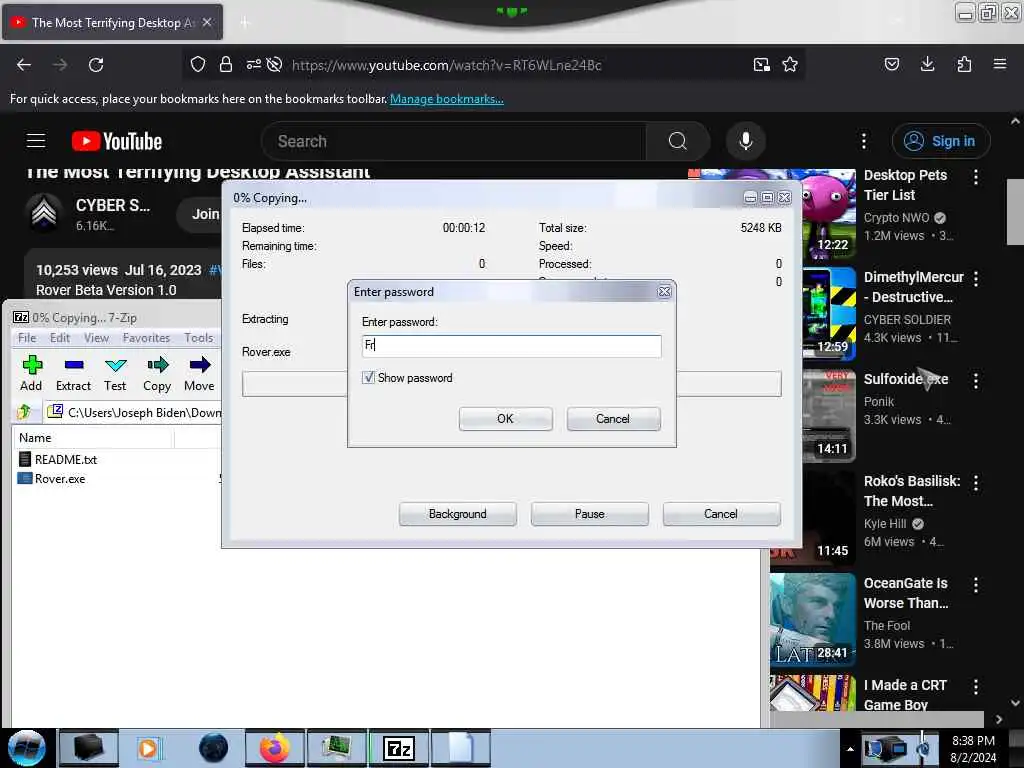
Task: Go back in Firefox
Action: point(24,65)
